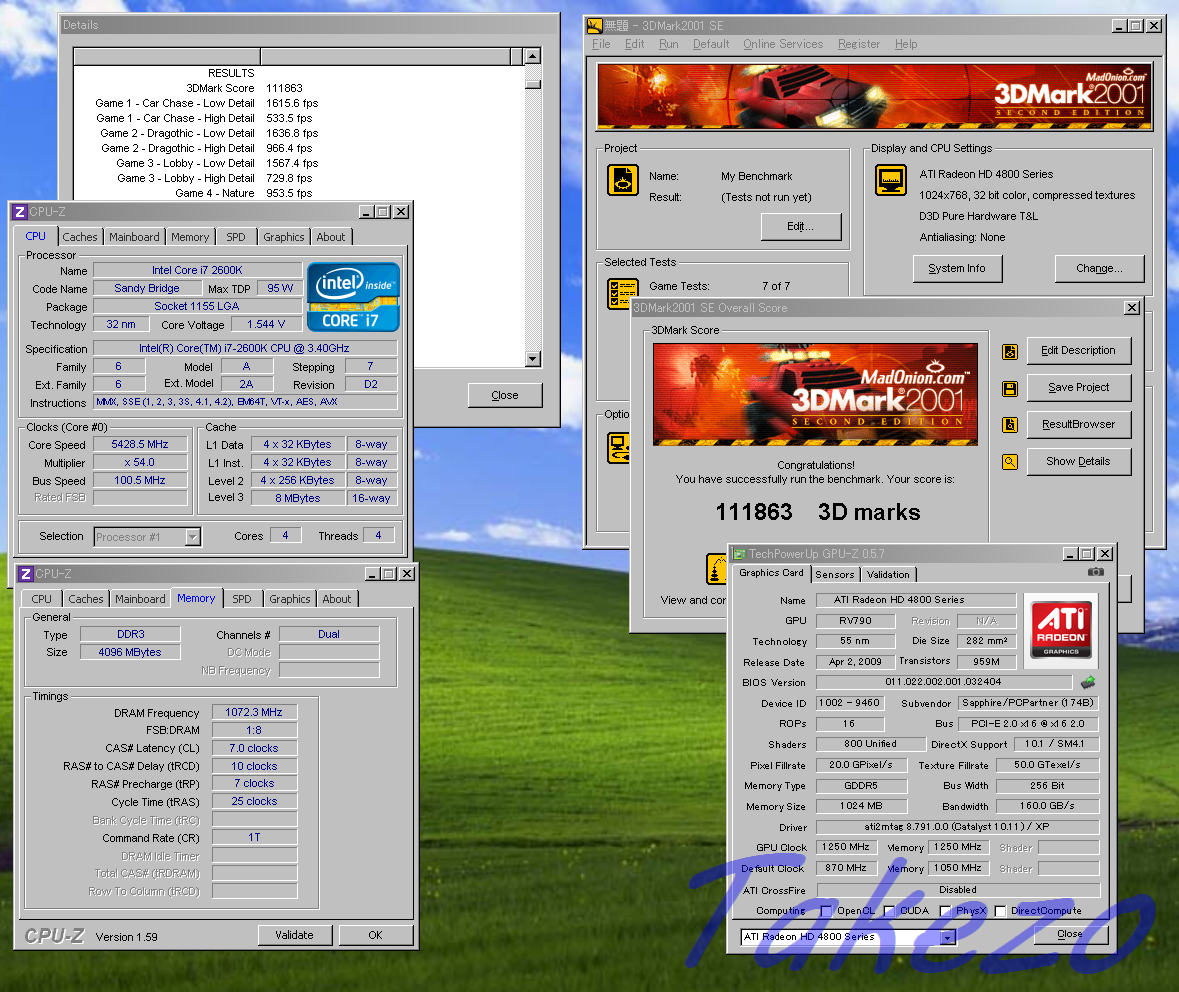This screenshot has height=992, width=1179.
Task: Open About tab in upper CPU-Z
Action: (x=331, y=237)
